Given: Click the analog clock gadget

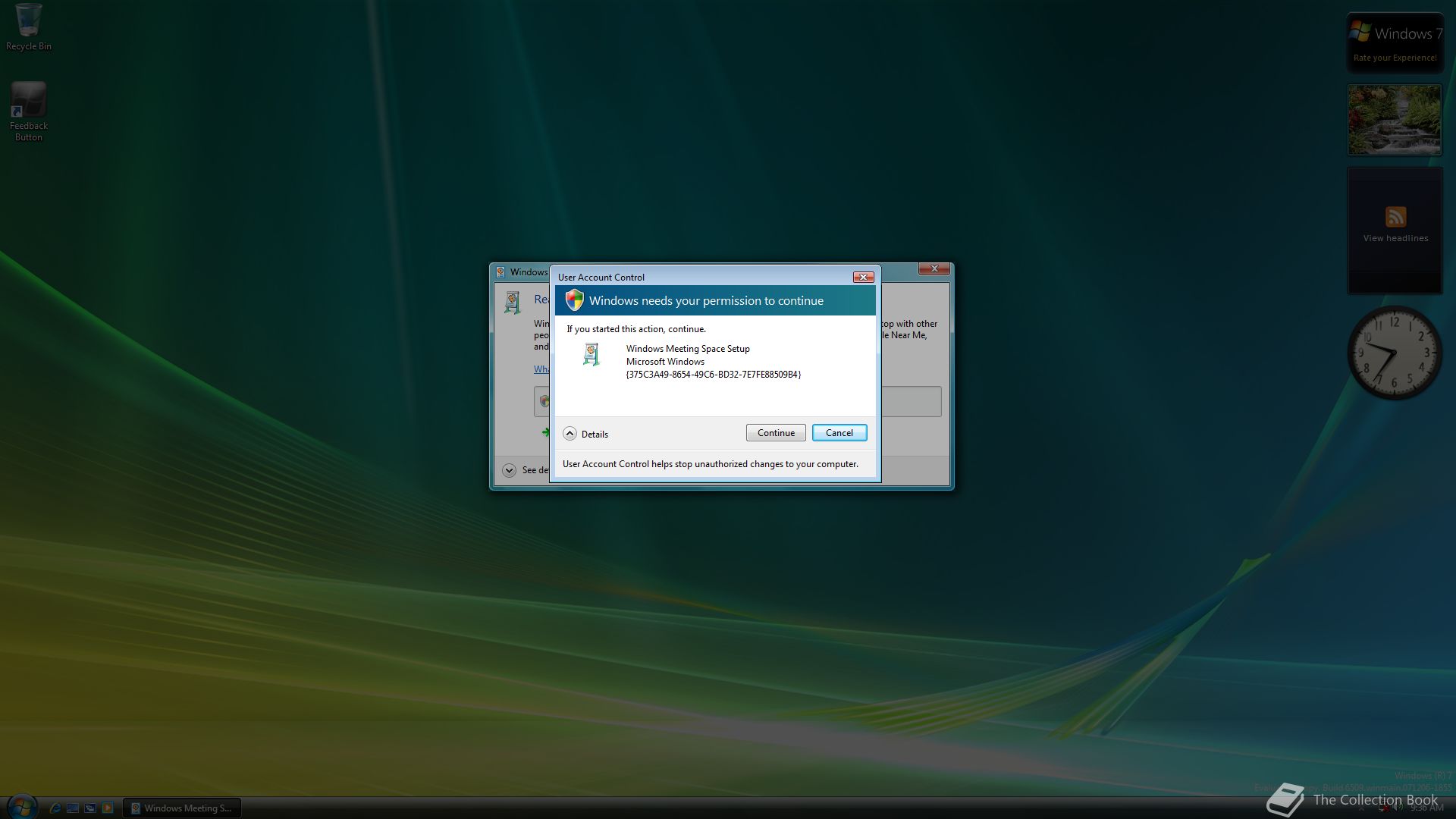Looking at the screenshot, I should pos(1395,353).
